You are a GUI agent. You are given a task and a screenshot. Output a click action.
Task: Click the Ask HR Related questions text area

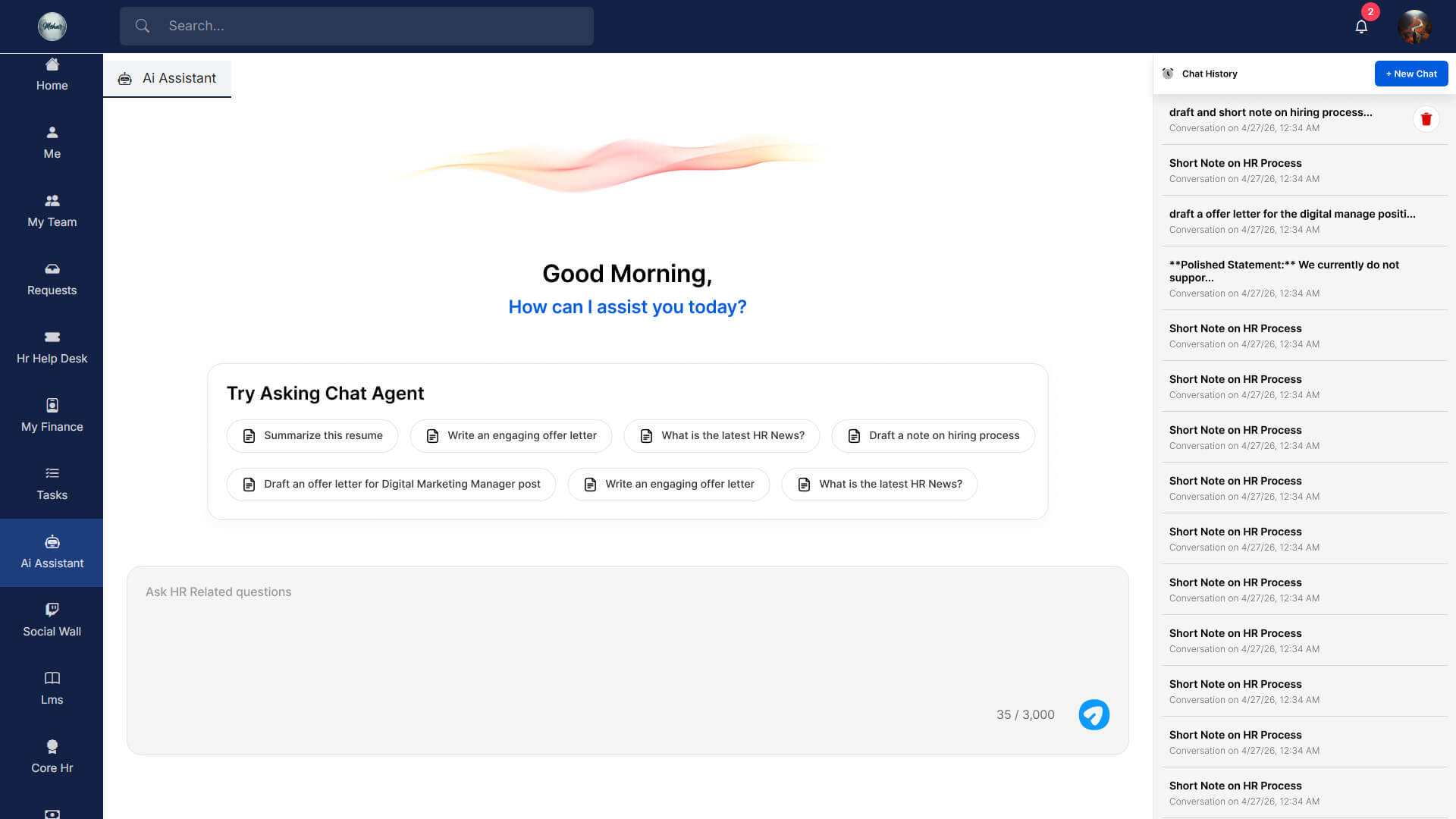627,660
